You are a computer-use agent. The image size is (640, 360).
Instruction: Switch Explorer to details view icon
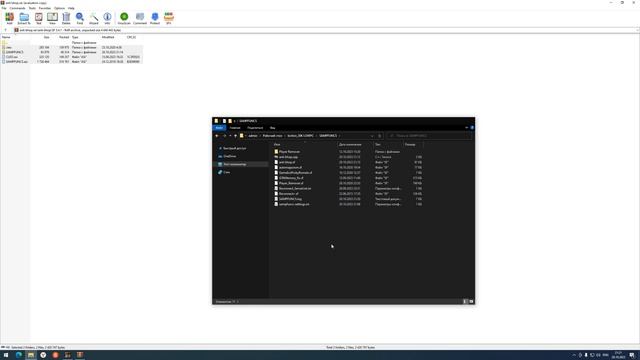tap(465, 302)
